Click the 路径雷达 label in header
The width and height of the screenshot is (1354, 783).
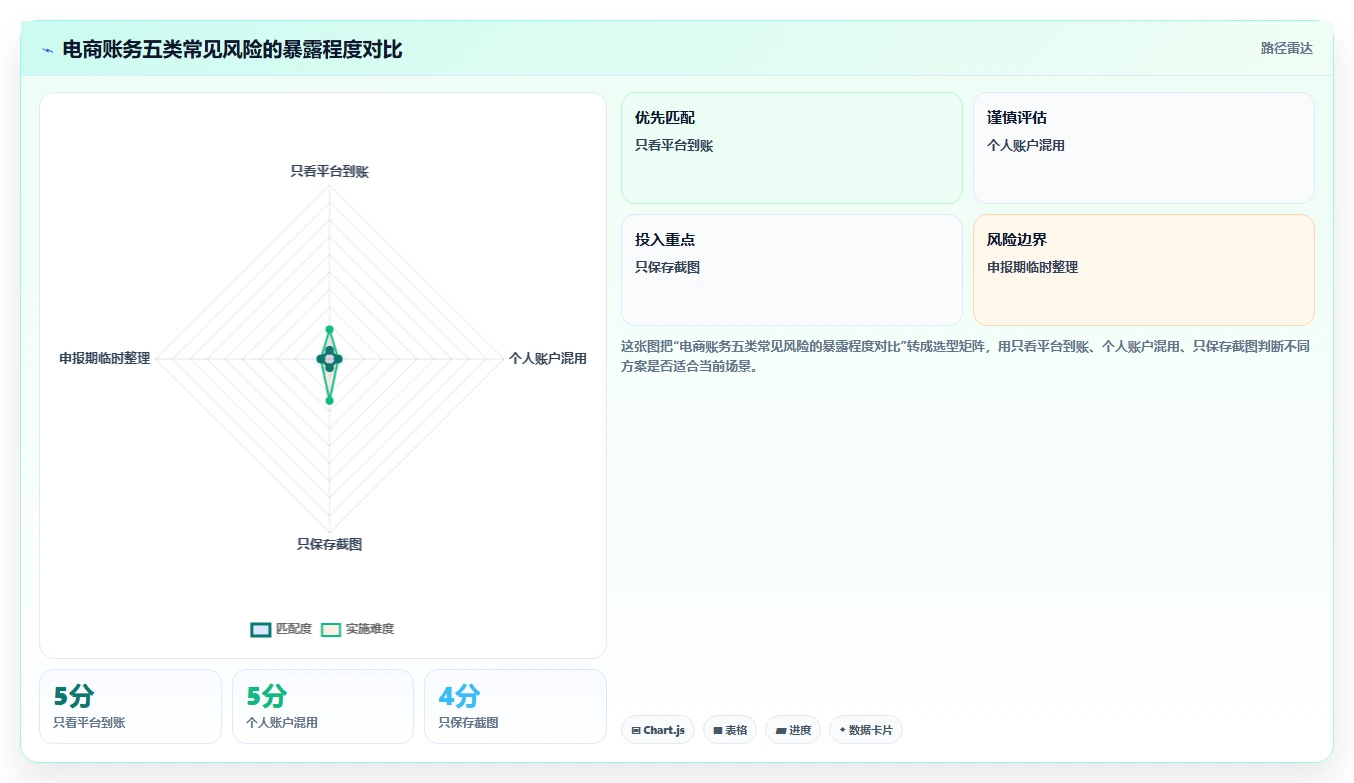(x=1286, y=48)
